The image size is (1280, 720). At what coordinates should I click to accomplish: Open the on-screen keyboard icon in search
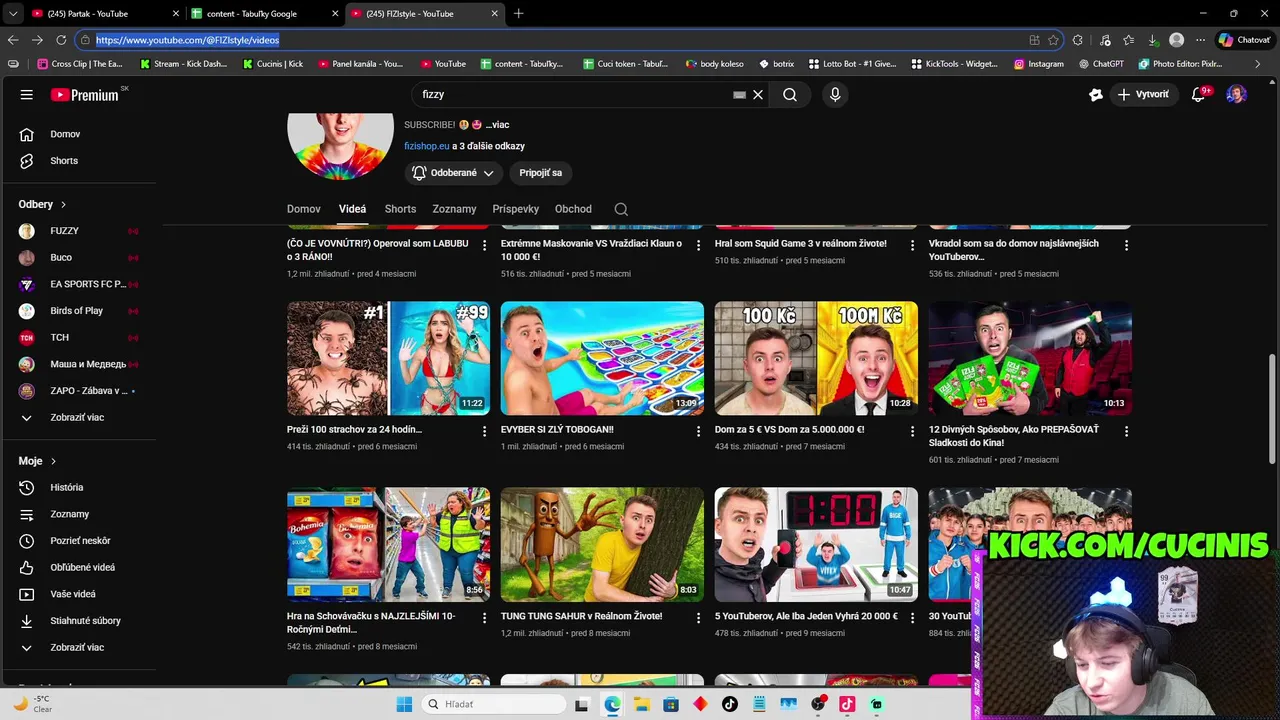(x=739, y=94)
